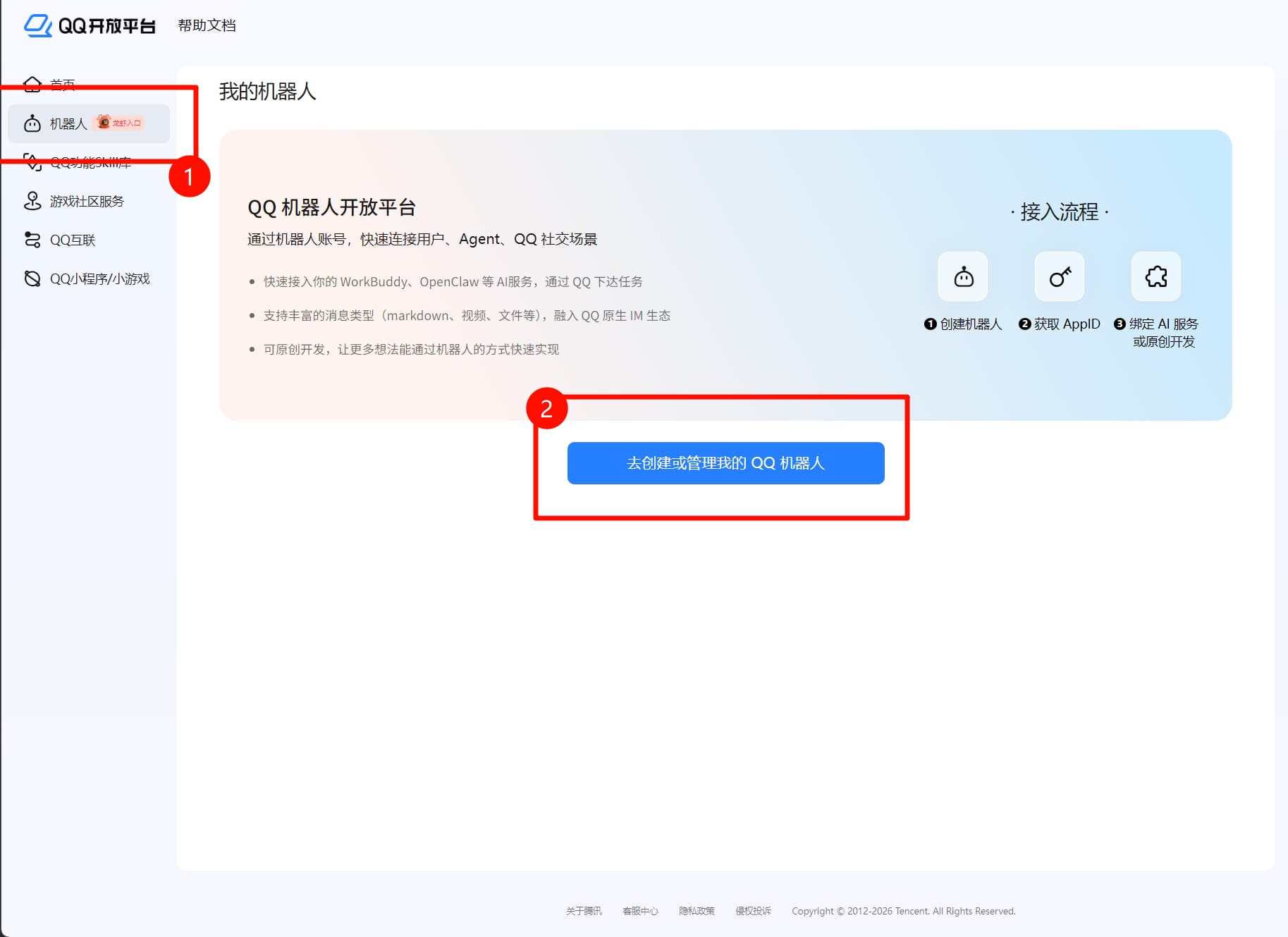Open the 隐私政策 footer link
Viewport: 1288px width, 937px height.
(x=697, y=911)
